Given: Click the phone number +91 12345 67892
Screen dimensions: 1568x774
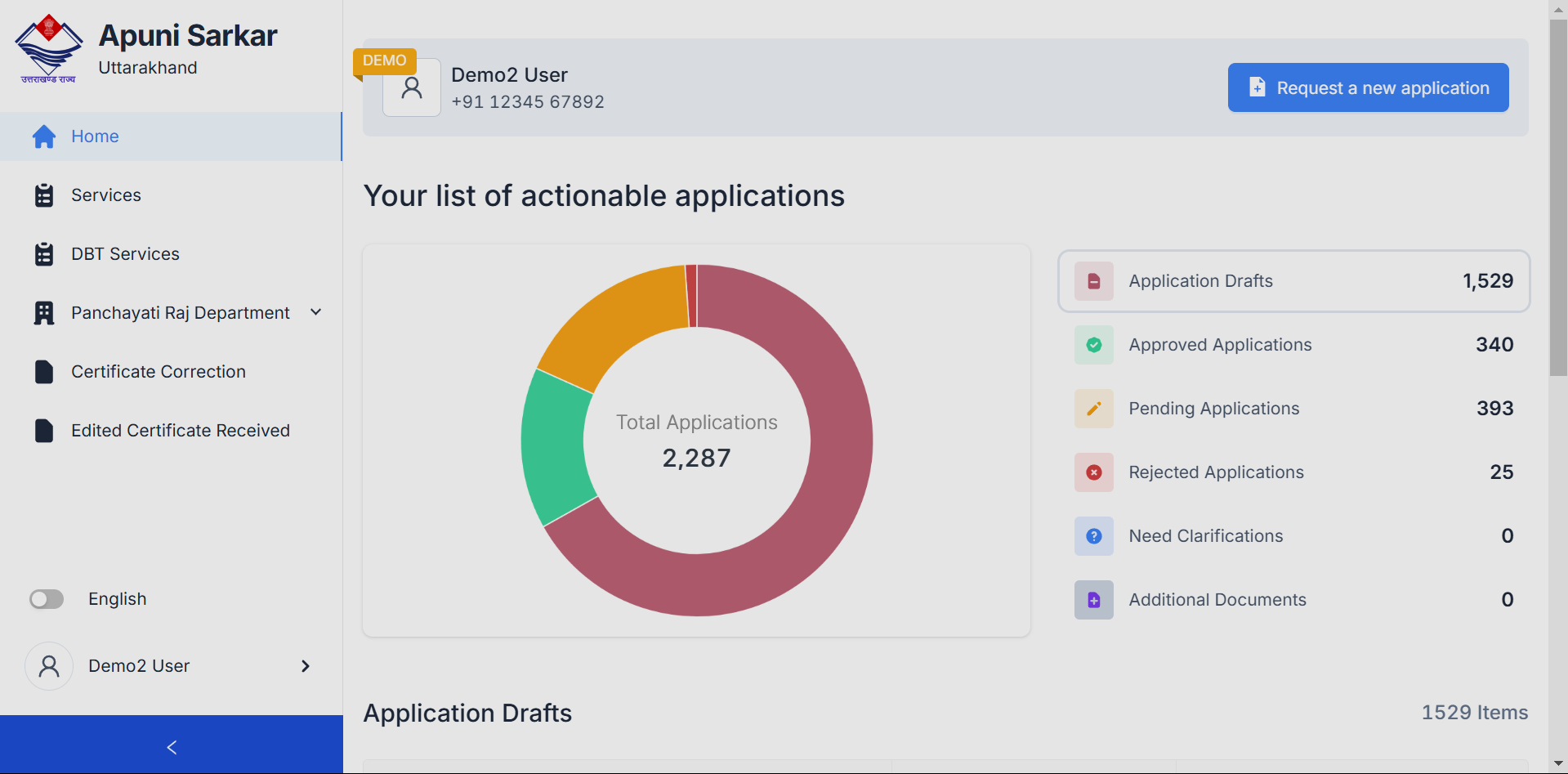Looking at the screenshot, I should coord(528,102).
